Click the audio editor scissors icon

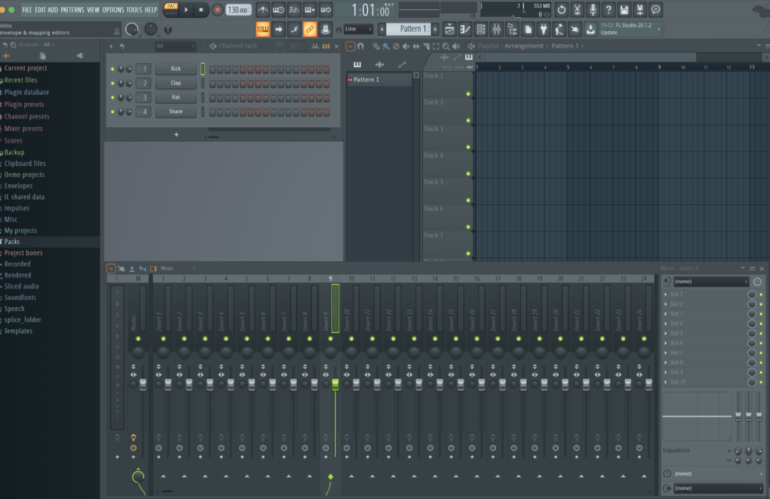click(577, 9)
